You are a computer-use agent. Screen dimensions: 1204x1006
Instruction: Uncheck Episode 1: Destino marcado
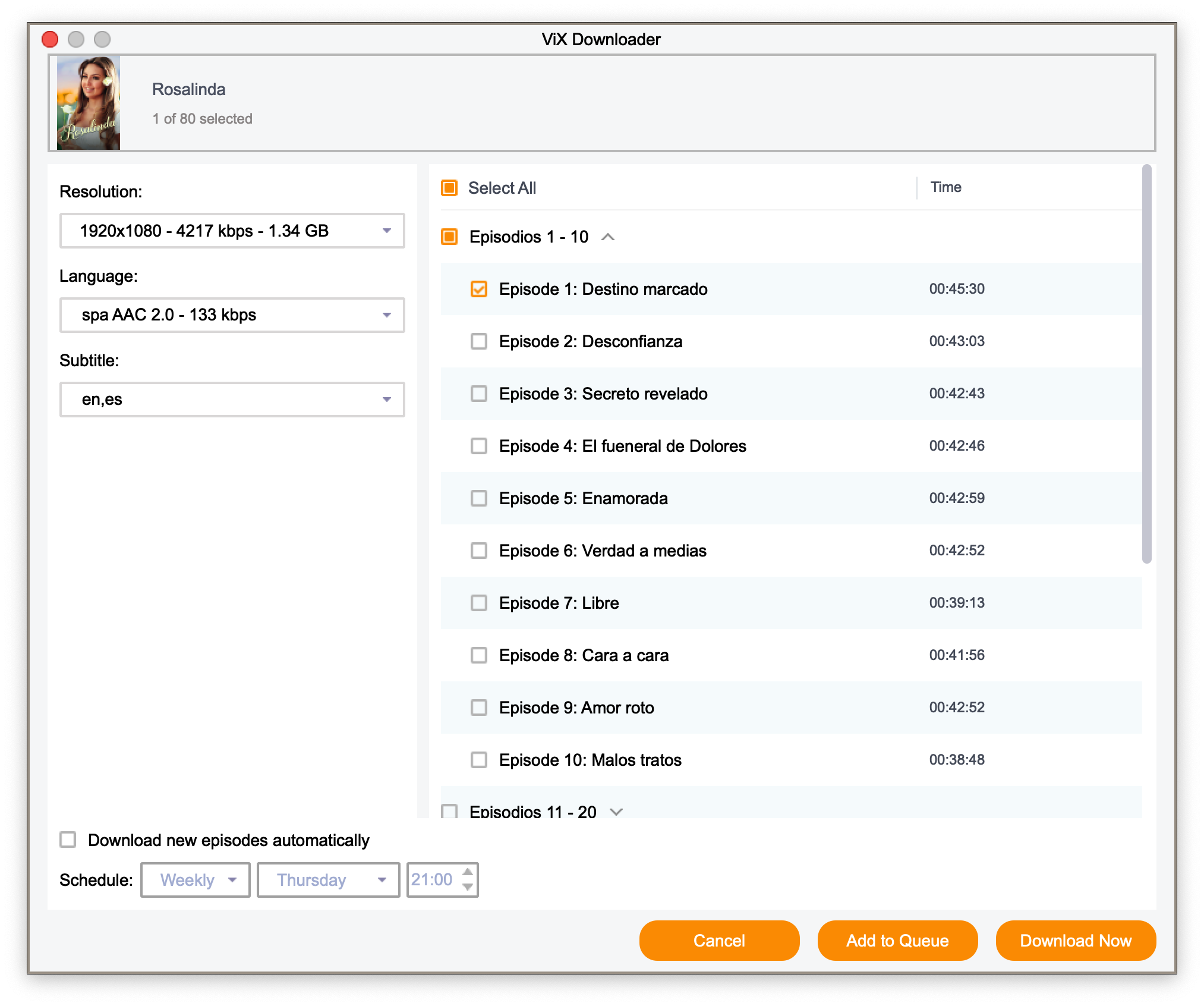coord(478,289)
